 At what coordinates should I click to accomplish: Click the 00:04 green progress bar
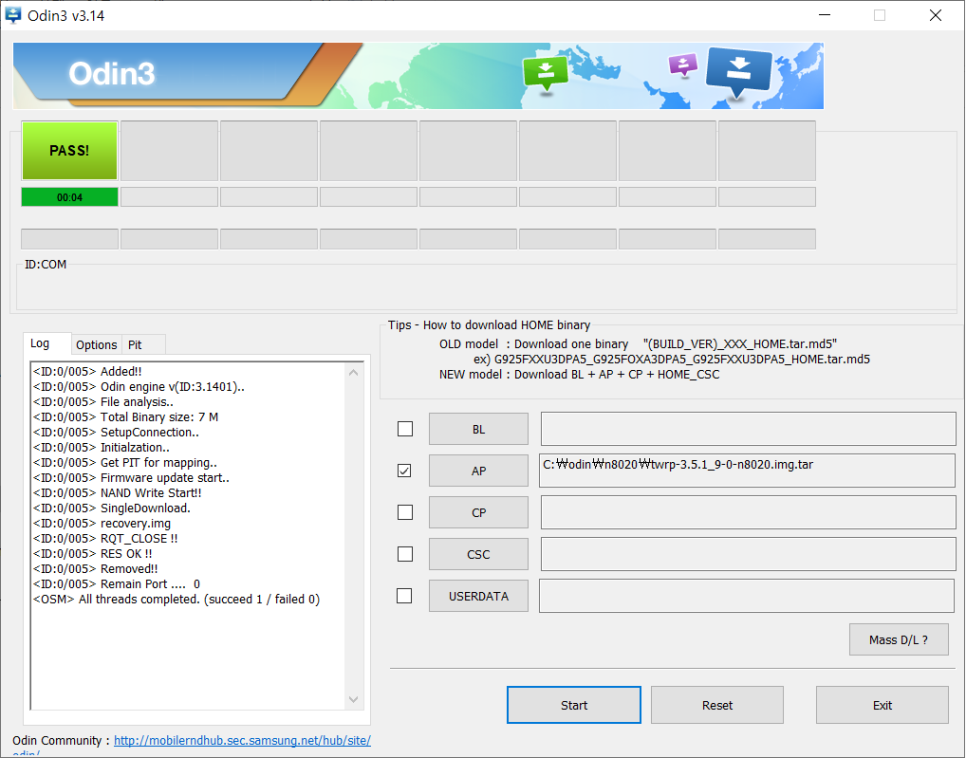coord(70,197)
